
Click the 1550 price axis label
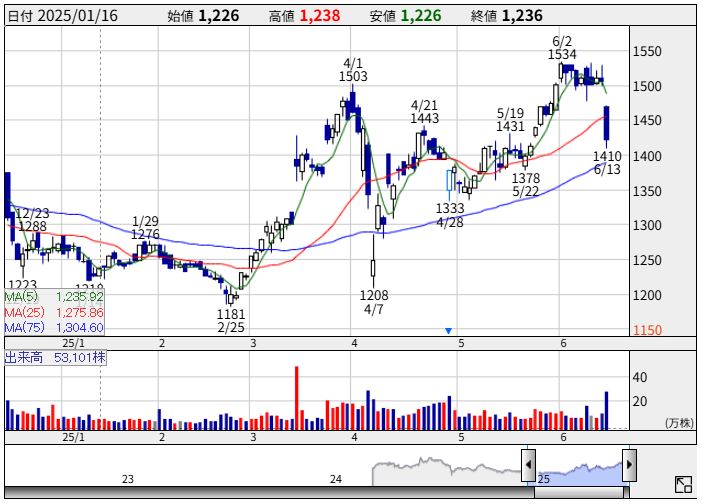[647, 51]
